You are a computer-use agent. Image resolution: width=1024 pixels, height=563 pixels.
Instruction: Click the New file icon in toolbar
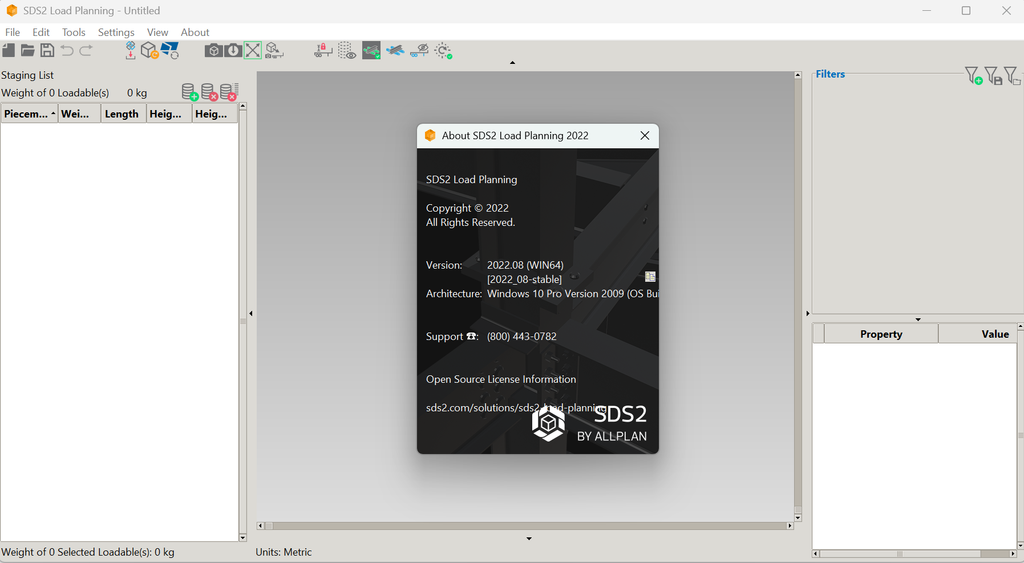pyautogui.click(x=8, y=50)
